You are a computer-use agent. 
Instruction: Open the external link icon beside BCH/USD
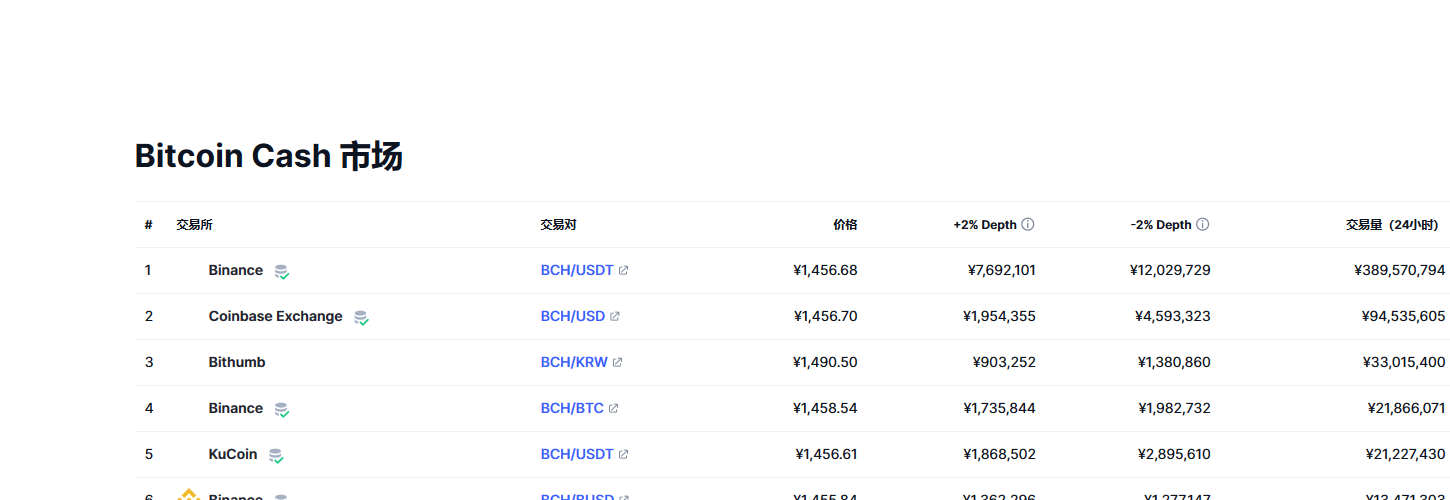[615, 317]
